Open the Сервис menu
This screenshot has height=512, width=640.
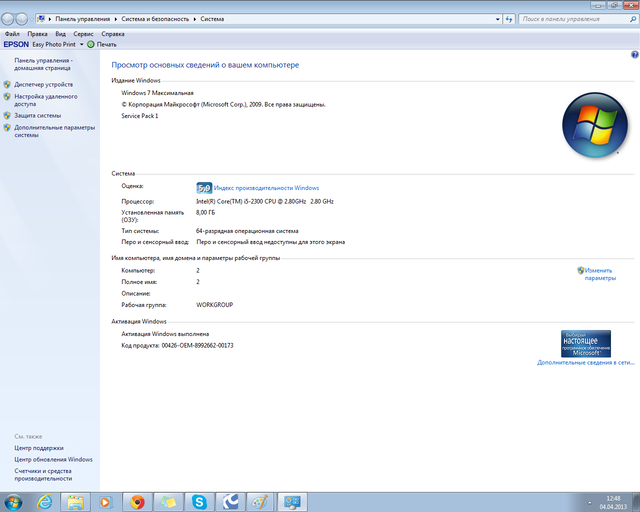(x=84, y=33)
